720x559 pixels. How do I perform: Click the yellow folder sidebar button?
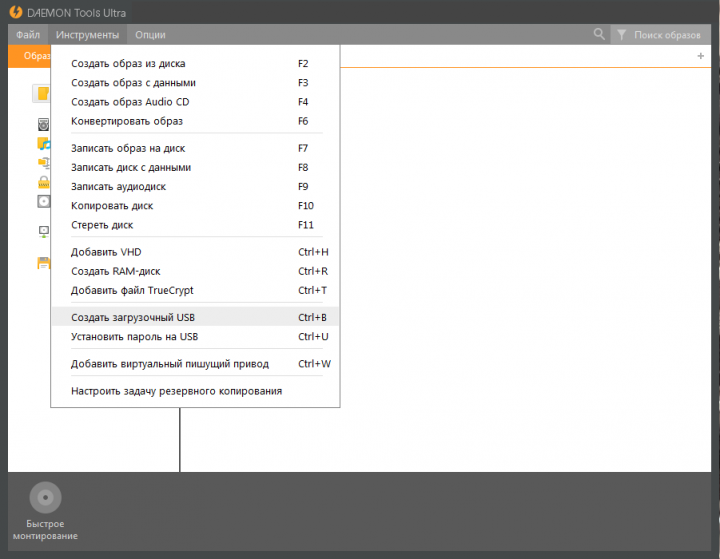(41, 93)
